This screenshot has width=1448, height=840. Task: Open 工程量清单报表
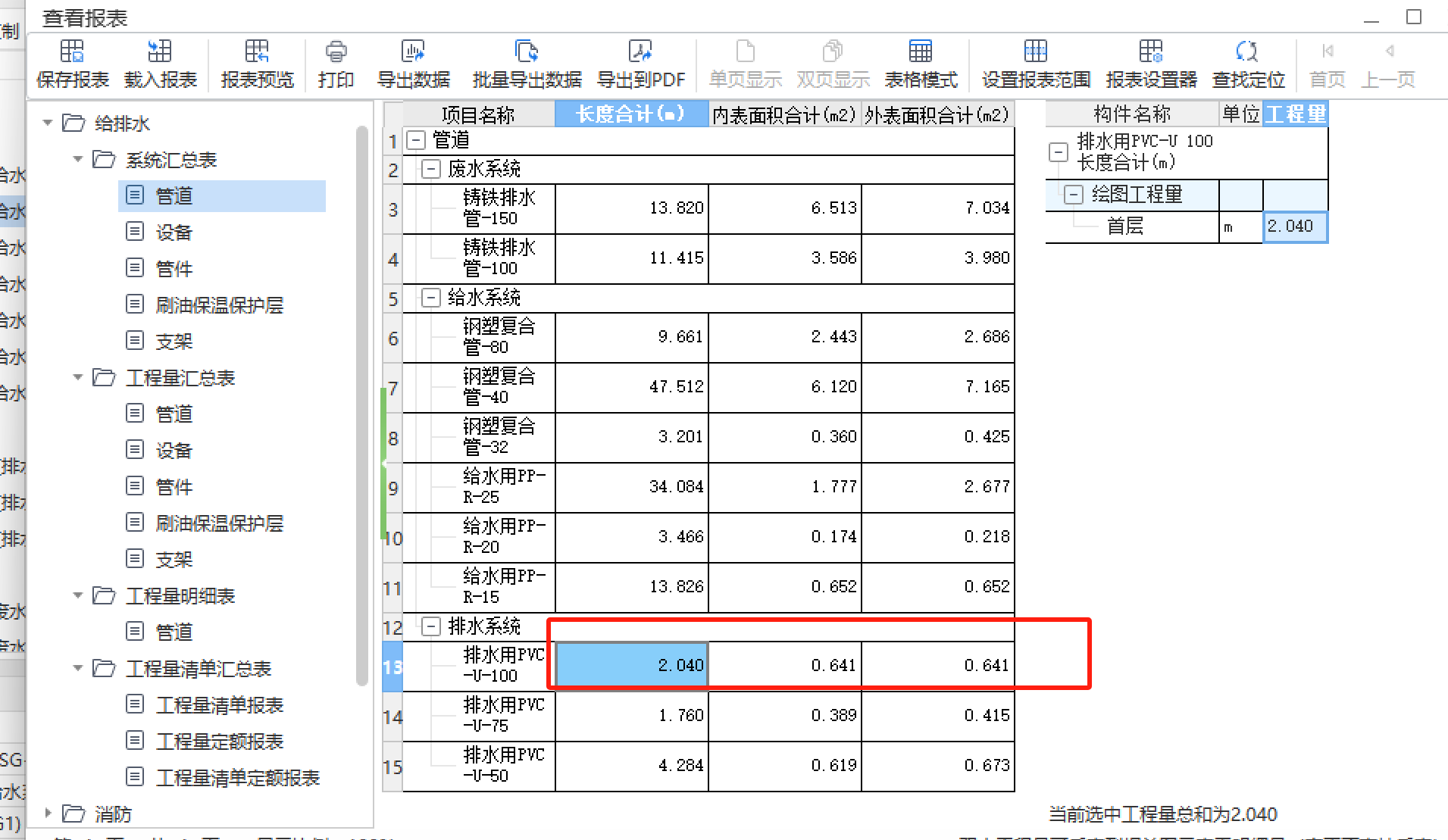(219, 704)
